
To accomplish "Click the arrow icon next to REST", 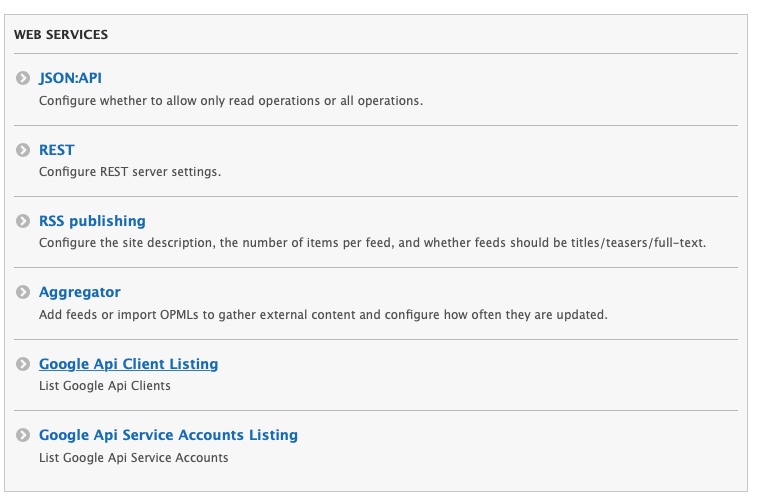I will tap(23, 150).
